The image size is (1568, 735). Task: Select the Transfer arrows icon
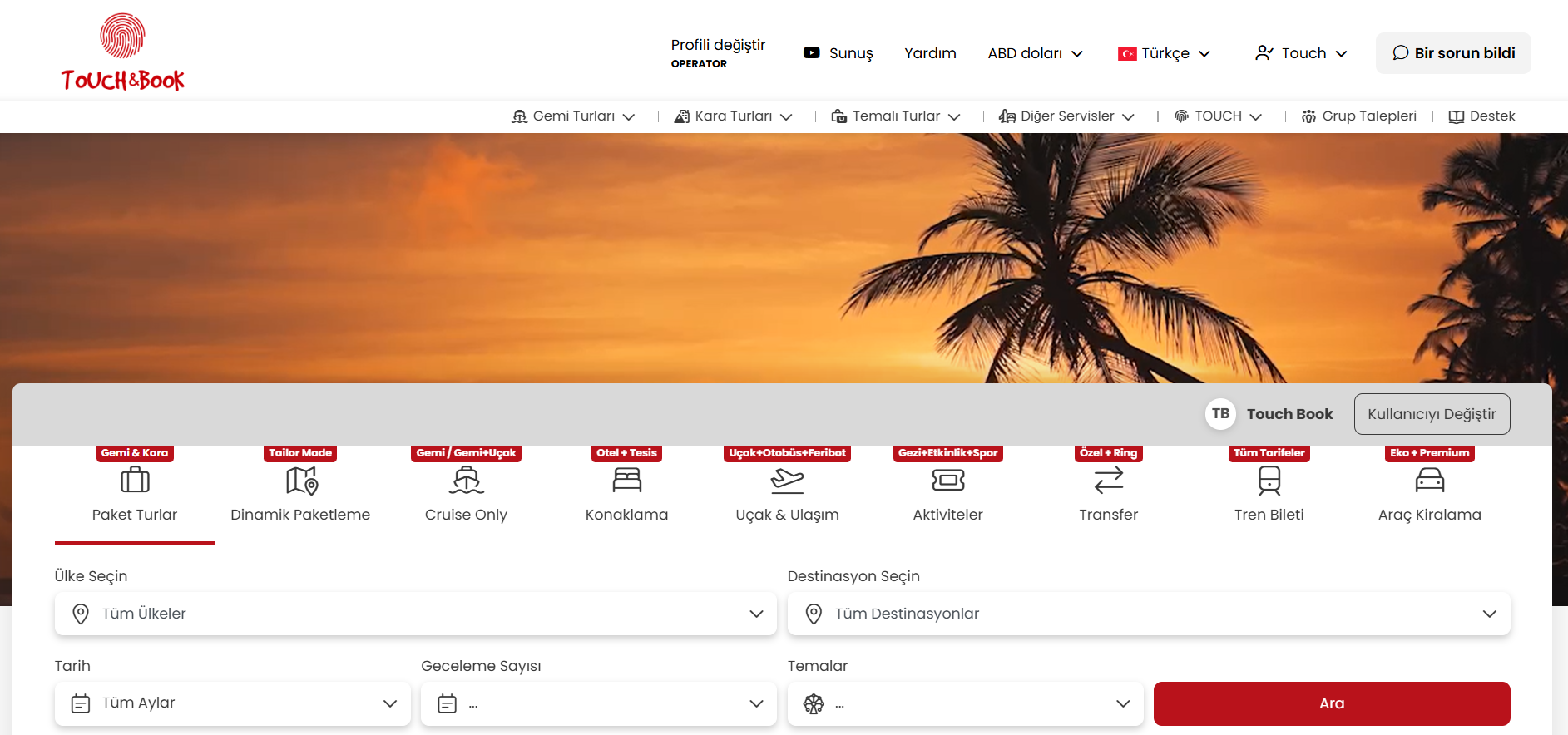point(1109,480)
